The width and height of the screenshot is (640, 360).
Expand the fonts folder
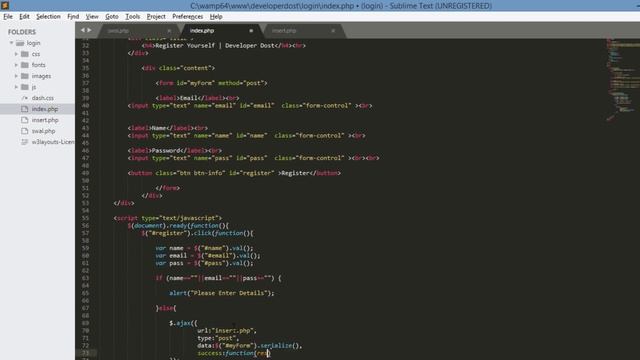point(16,65)
